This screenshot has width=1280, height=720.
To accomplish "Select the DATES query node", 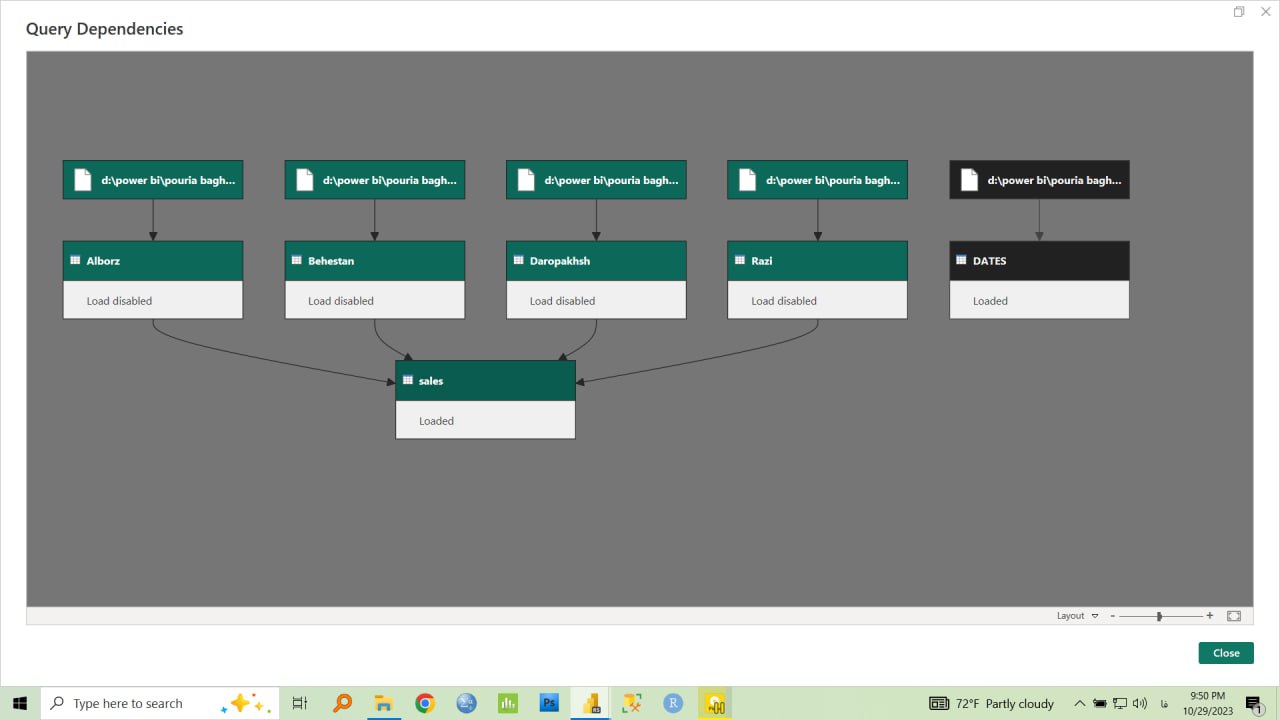I will point(1039,261).
